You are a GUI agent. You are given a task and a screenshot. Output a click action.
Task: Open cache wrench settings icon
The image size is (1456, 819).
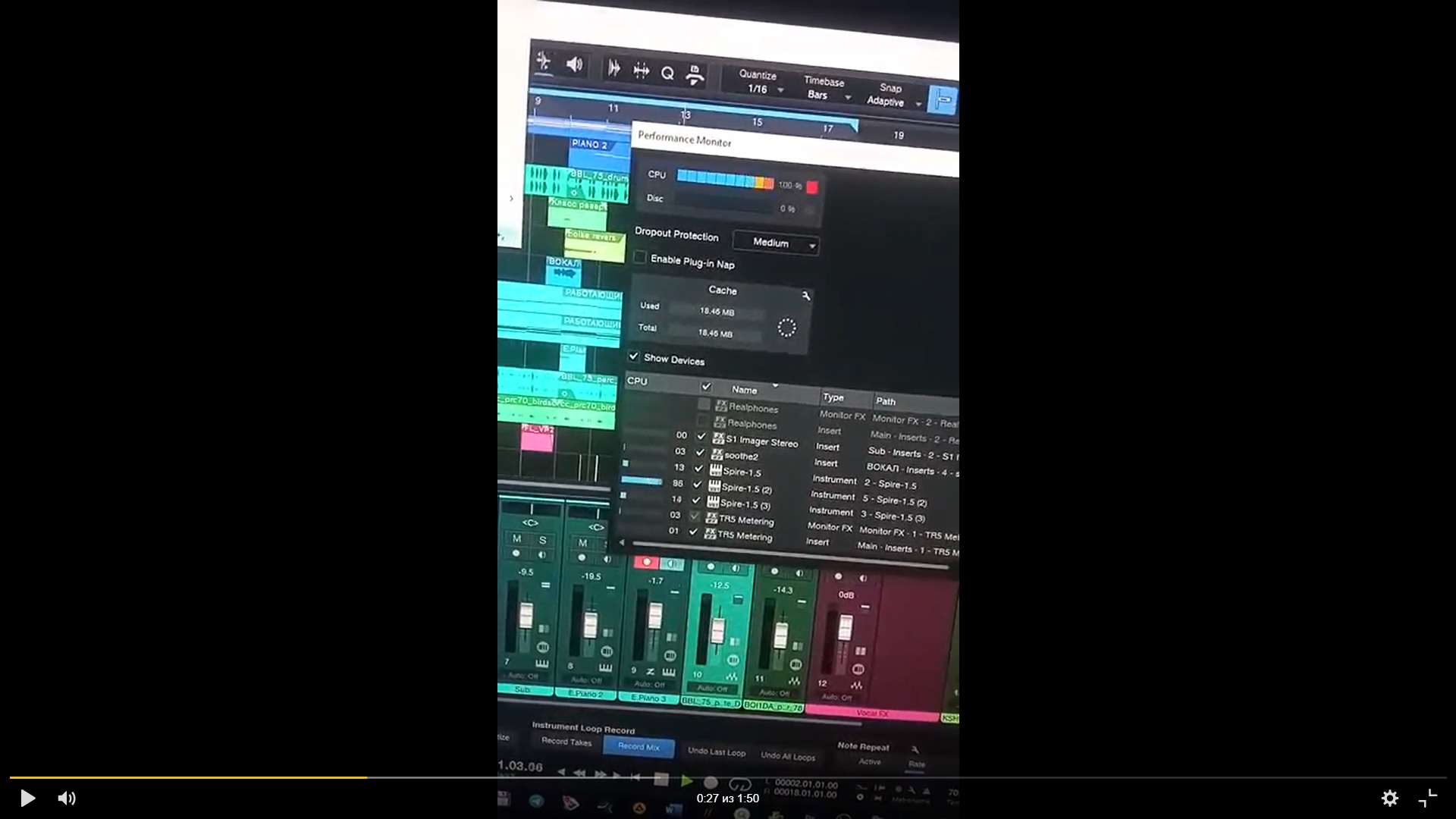pyautogui.click(x=806, y=296)
